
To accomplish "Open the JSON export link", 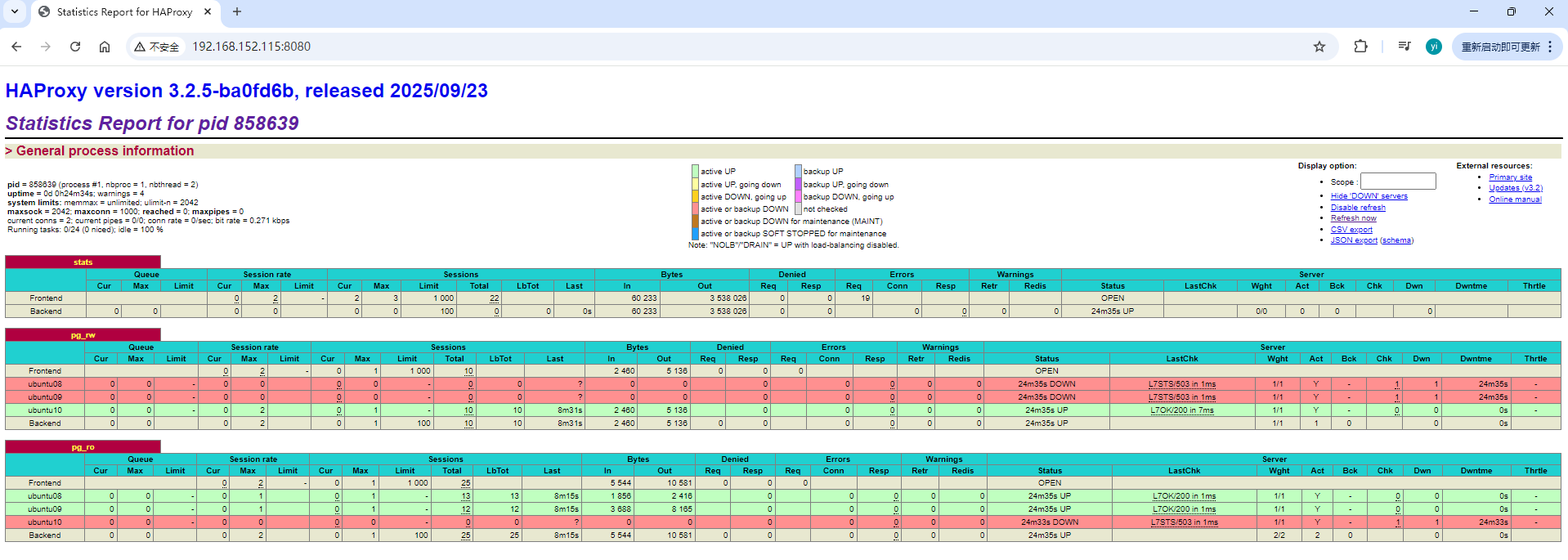I will pyautogui.click(x=1354, y=240).
